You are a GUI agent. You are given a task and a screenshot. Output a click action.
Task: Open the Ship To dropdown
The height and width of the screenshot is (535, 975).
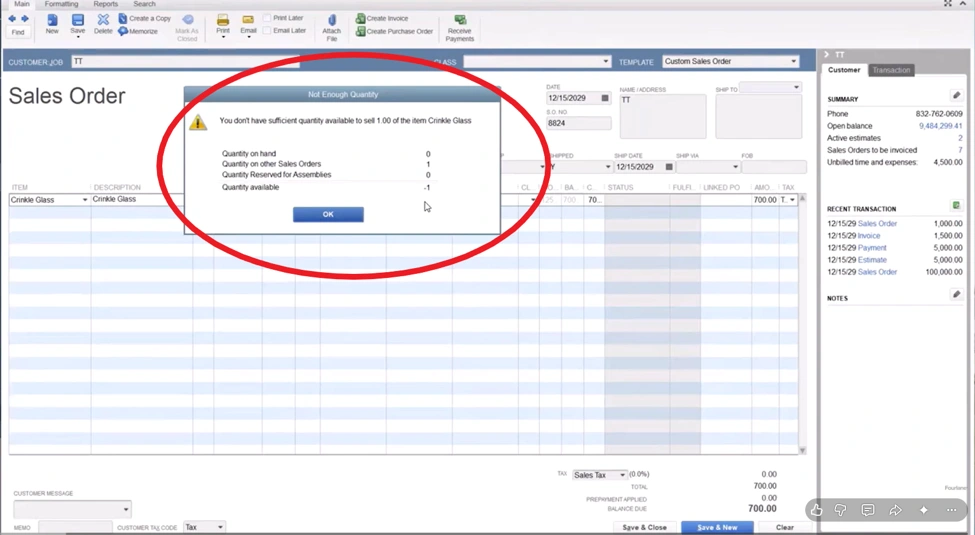(796, 88)
